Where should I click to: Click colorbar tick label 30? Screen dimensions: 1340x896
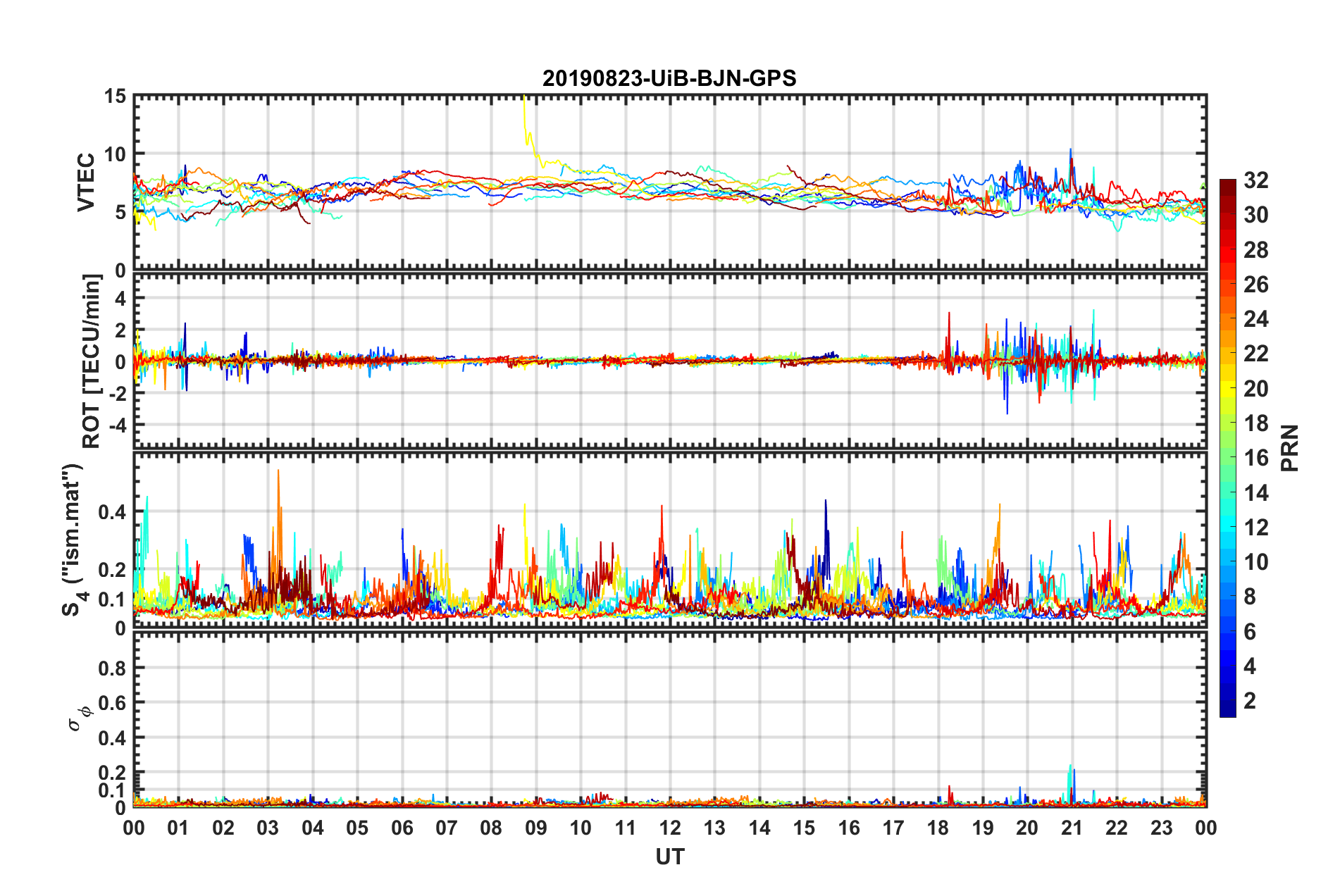pyautogui.click(x=1255, y=215)
